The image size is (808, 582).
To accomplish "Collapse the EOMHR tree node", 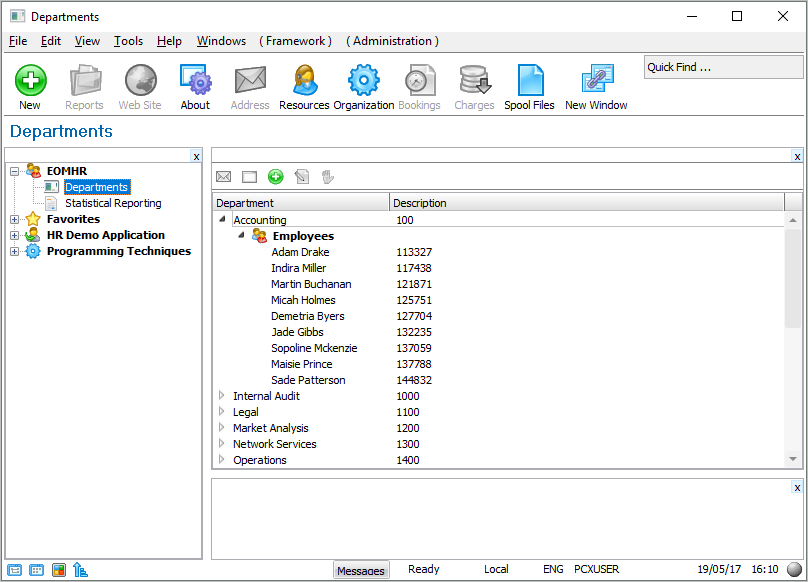I will coord(14,172).
